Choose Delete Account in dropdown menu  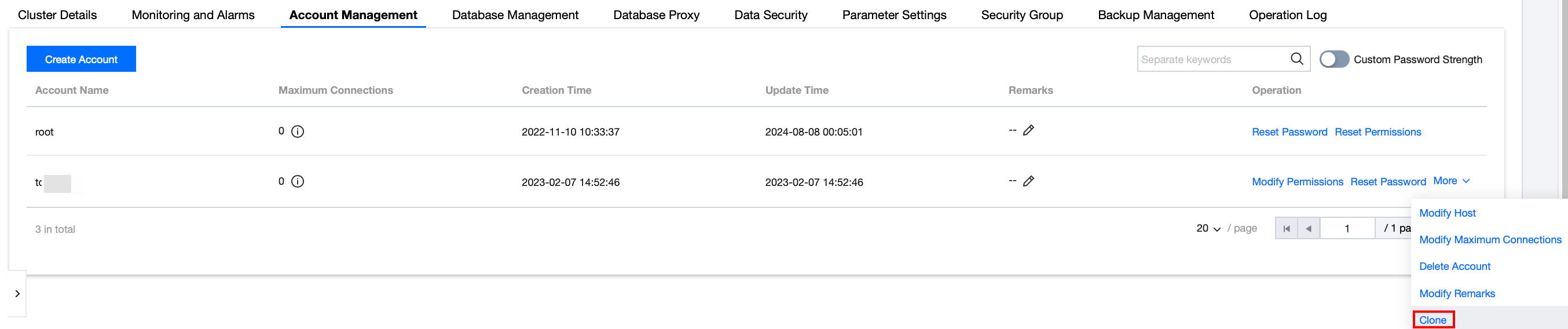click(x=1454, y=266)
